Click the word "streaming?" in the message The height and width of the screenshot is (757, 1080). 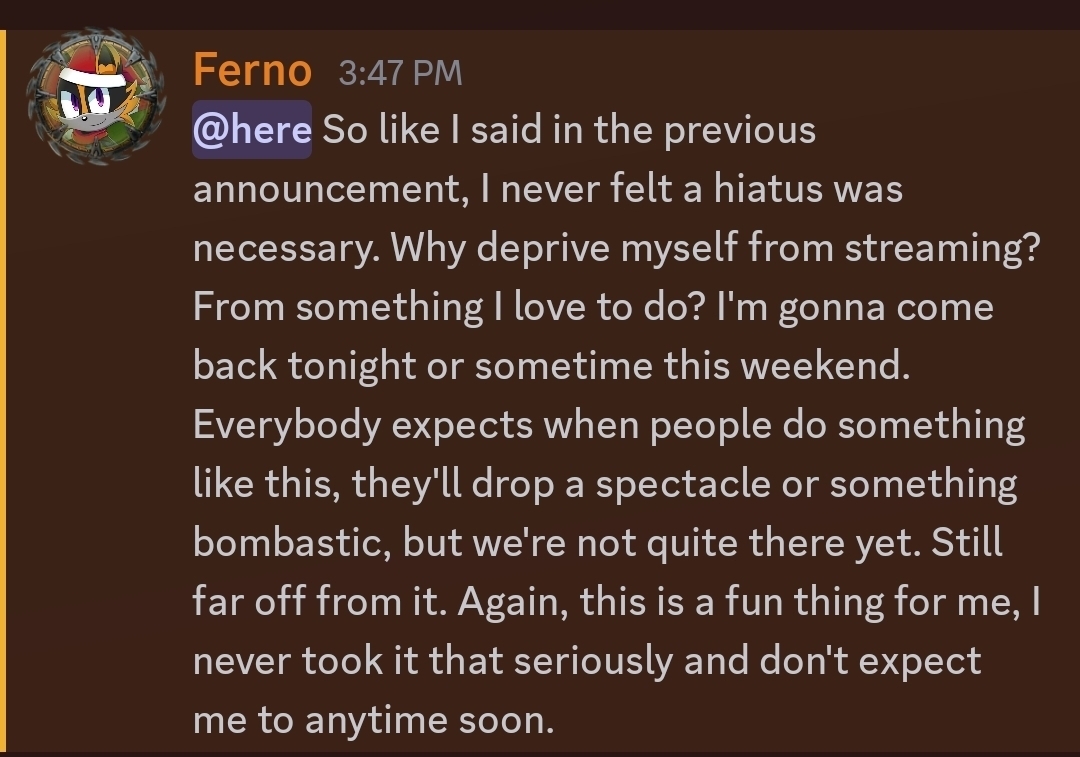[x=942, y=249]
